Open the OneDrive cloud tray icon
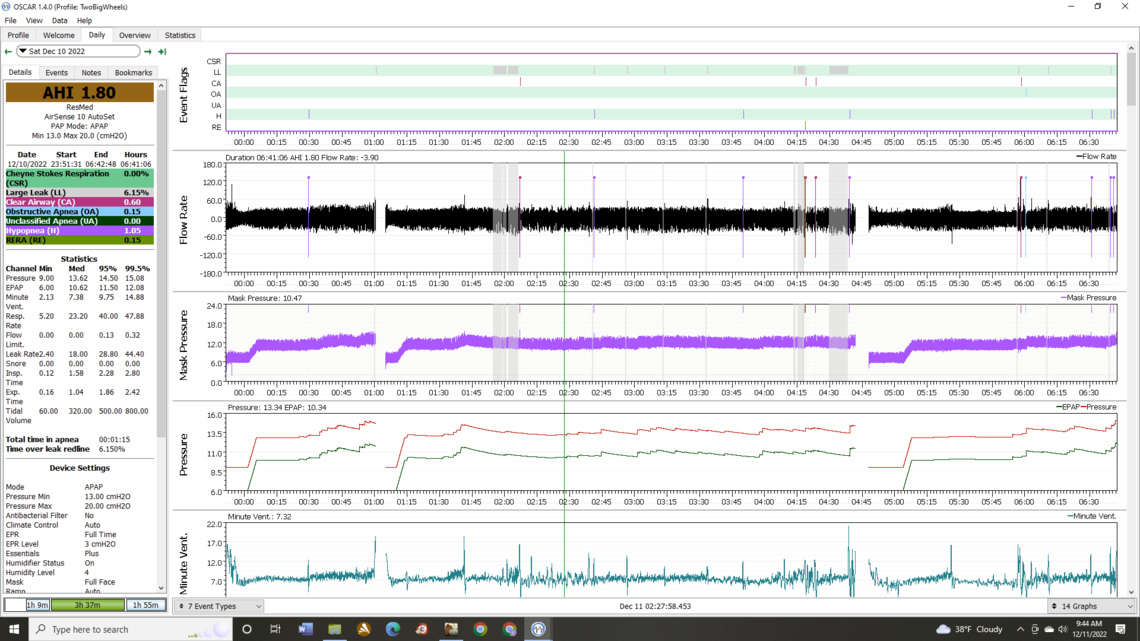This screenshot has height=641, width=1140. point(1049,629)
